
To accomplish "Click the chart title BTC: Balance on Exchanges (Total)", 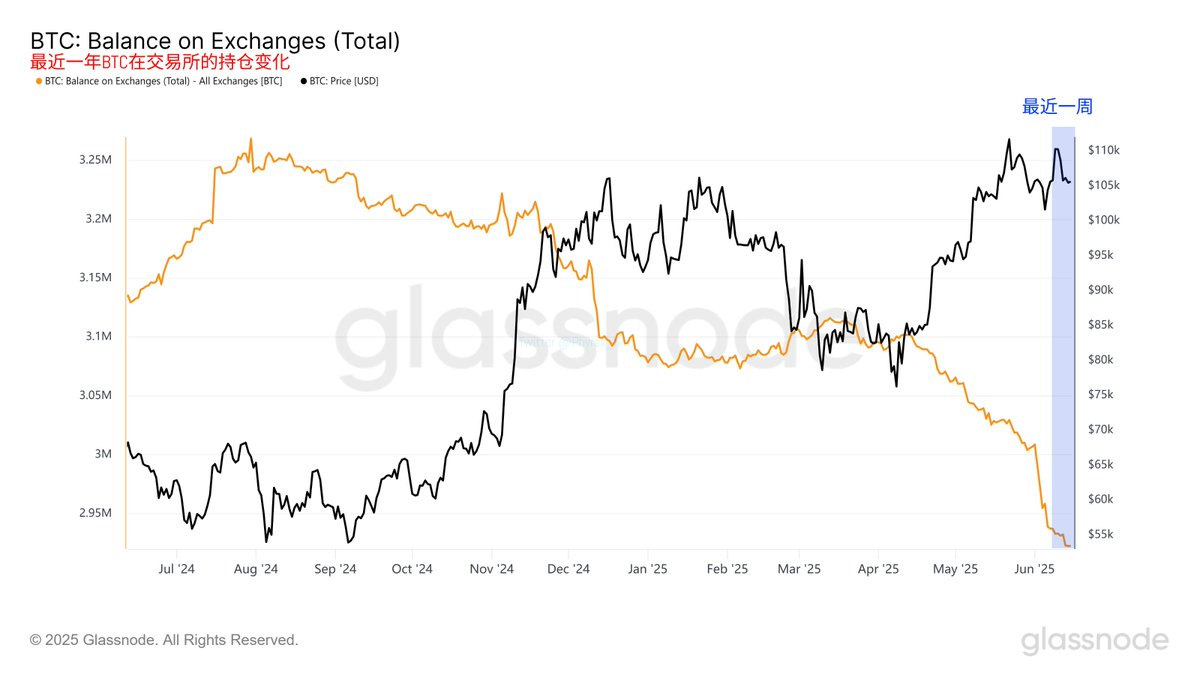I will tap(215, 41).
